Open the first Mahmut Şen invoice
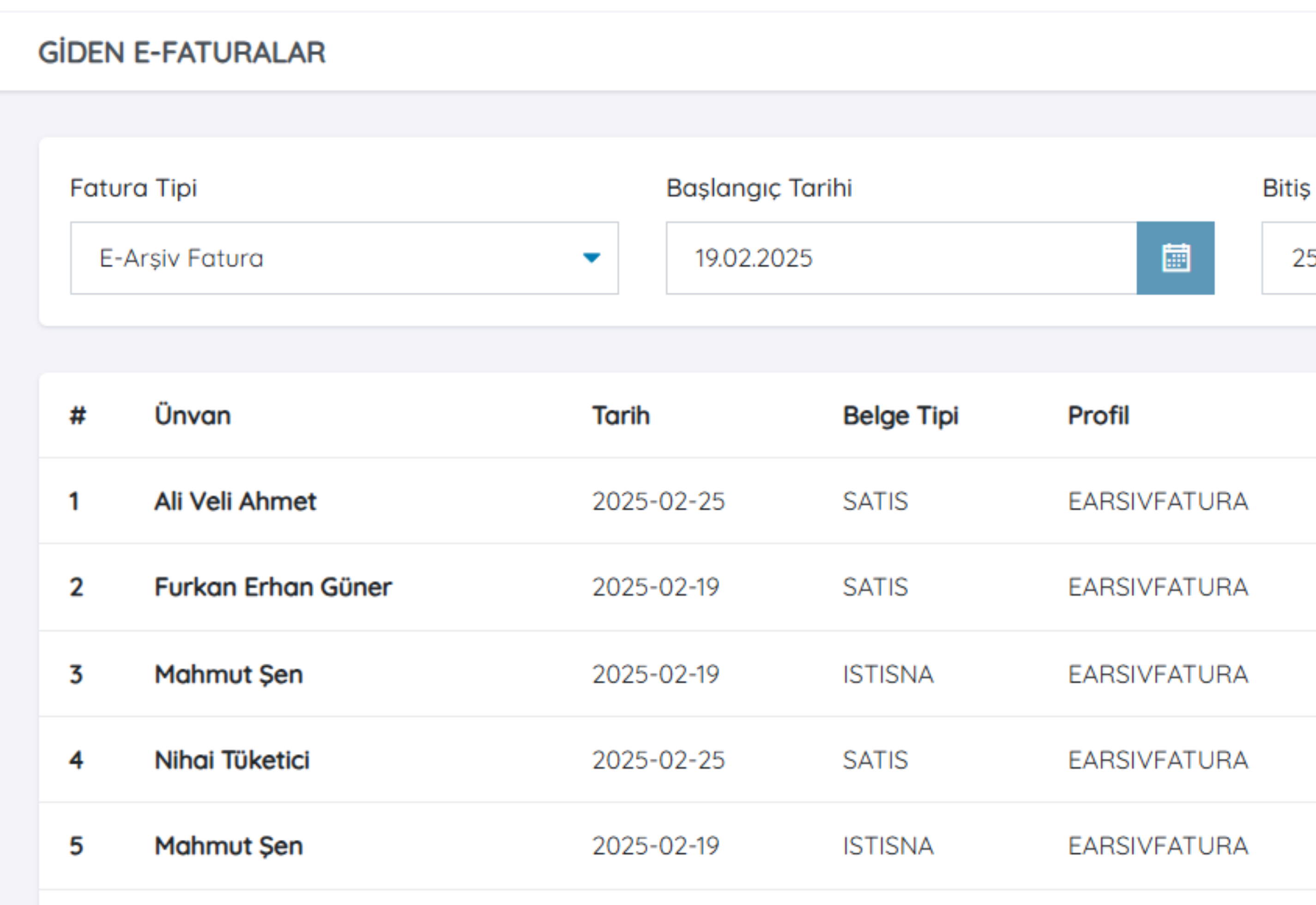 click(228, 674)
